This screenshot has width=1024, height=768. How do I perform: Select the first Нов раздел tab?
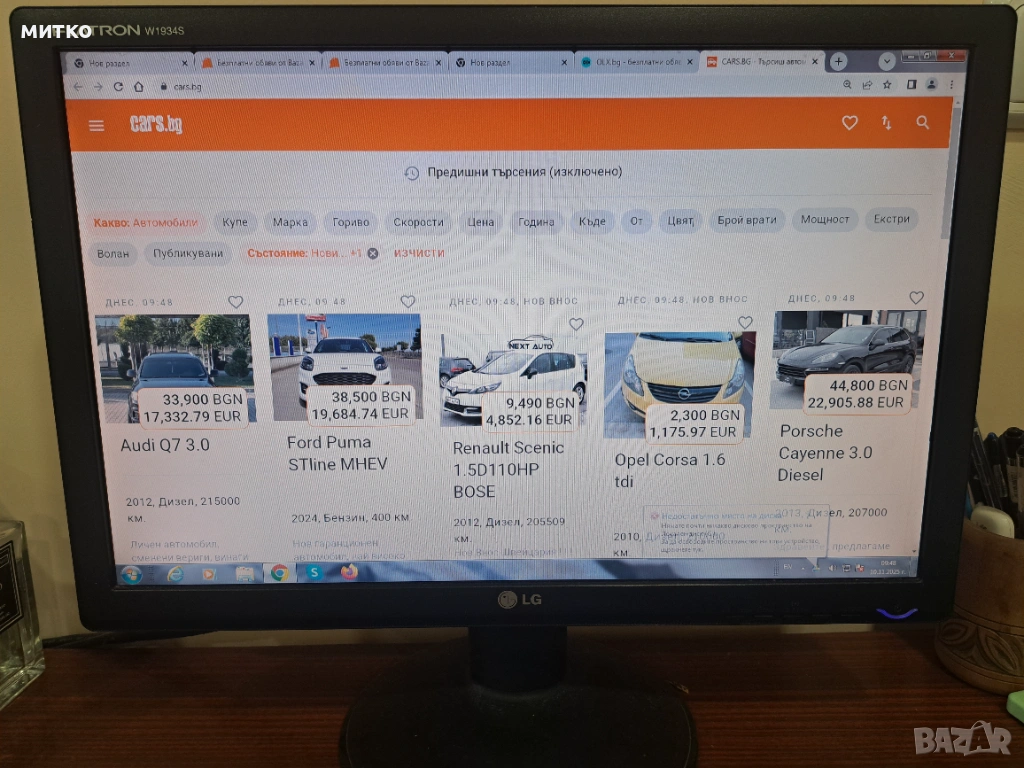tap(125, 62)
